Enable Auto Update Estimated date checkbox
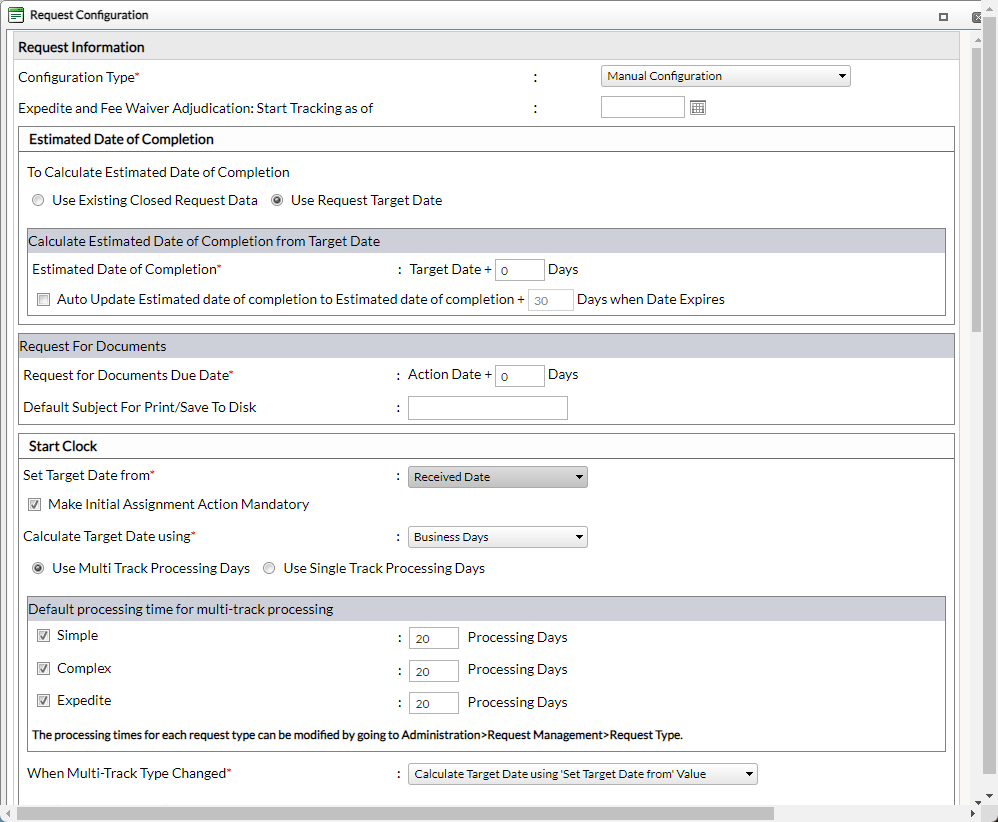Viewport: 998px width, 822px height. pyautogui.click(x=43, y=299)
